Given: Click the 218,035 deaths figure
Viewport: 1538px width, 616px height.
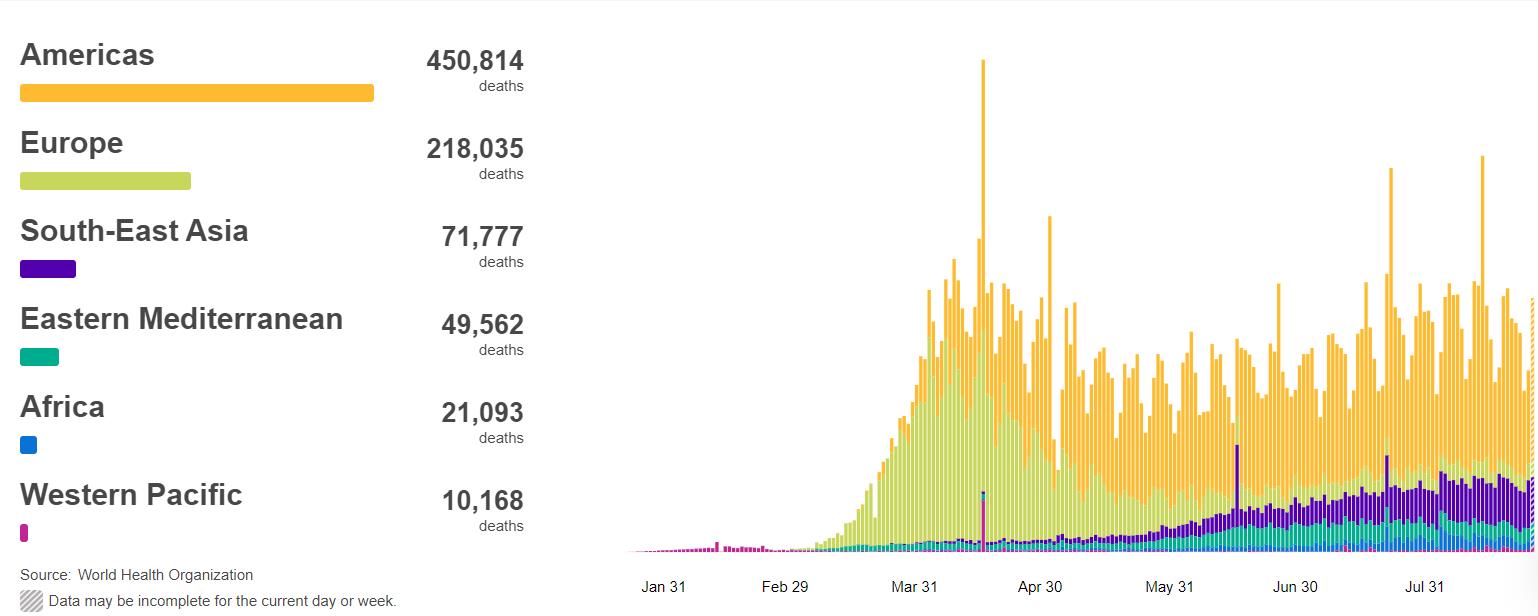Looking at the screenshot, I should [475, 149].
